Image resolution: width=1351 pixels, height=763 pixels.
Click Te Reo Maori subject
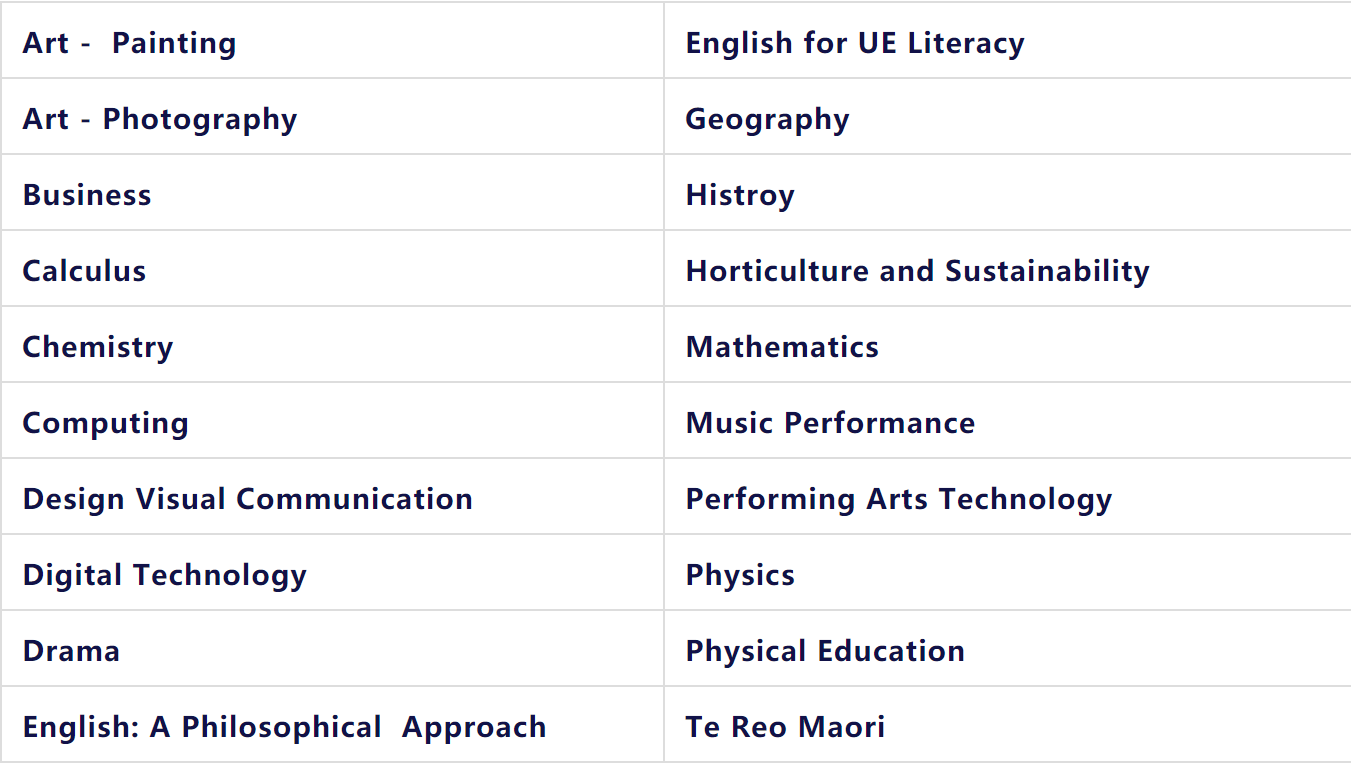(785, 727)
